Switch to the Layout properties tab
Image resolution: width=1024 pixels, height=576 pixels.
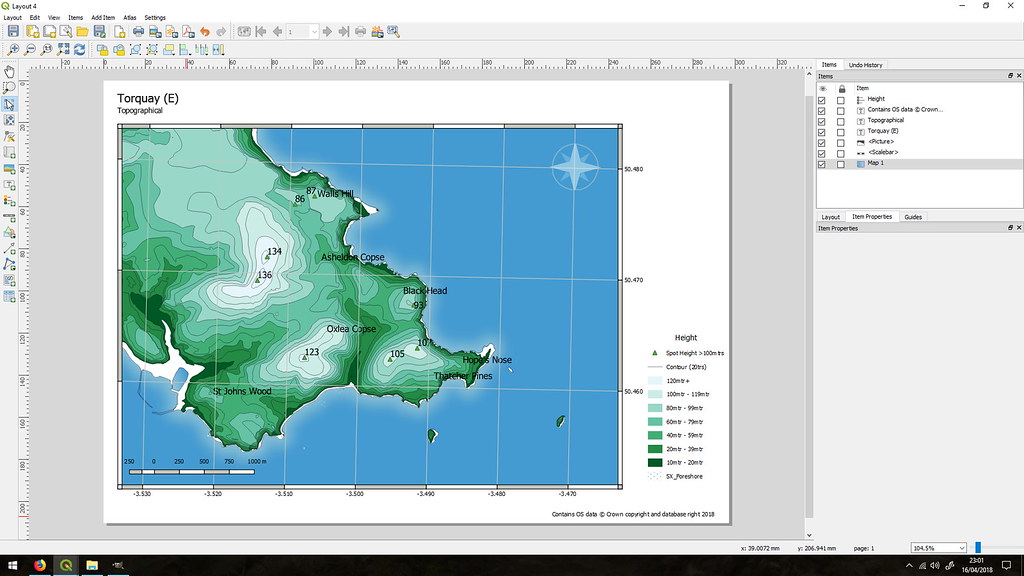pos(830,217)
